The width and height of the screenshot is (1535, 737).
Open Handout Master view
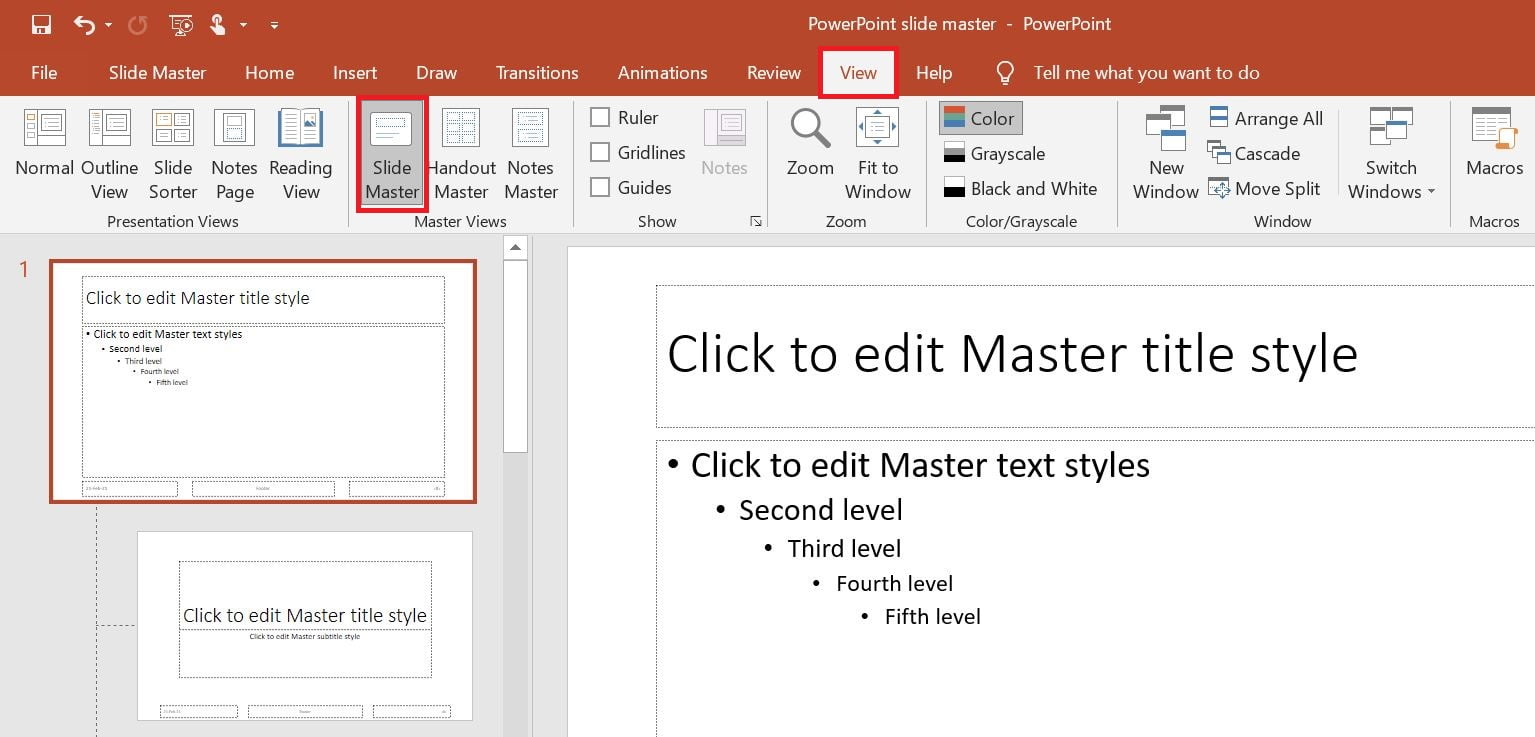(461, 154)
